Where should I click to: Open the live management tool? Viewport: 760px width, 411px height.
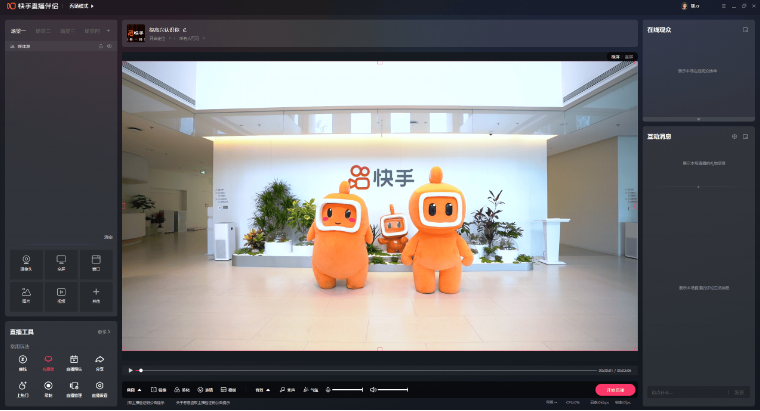click(x=74, y=388)
